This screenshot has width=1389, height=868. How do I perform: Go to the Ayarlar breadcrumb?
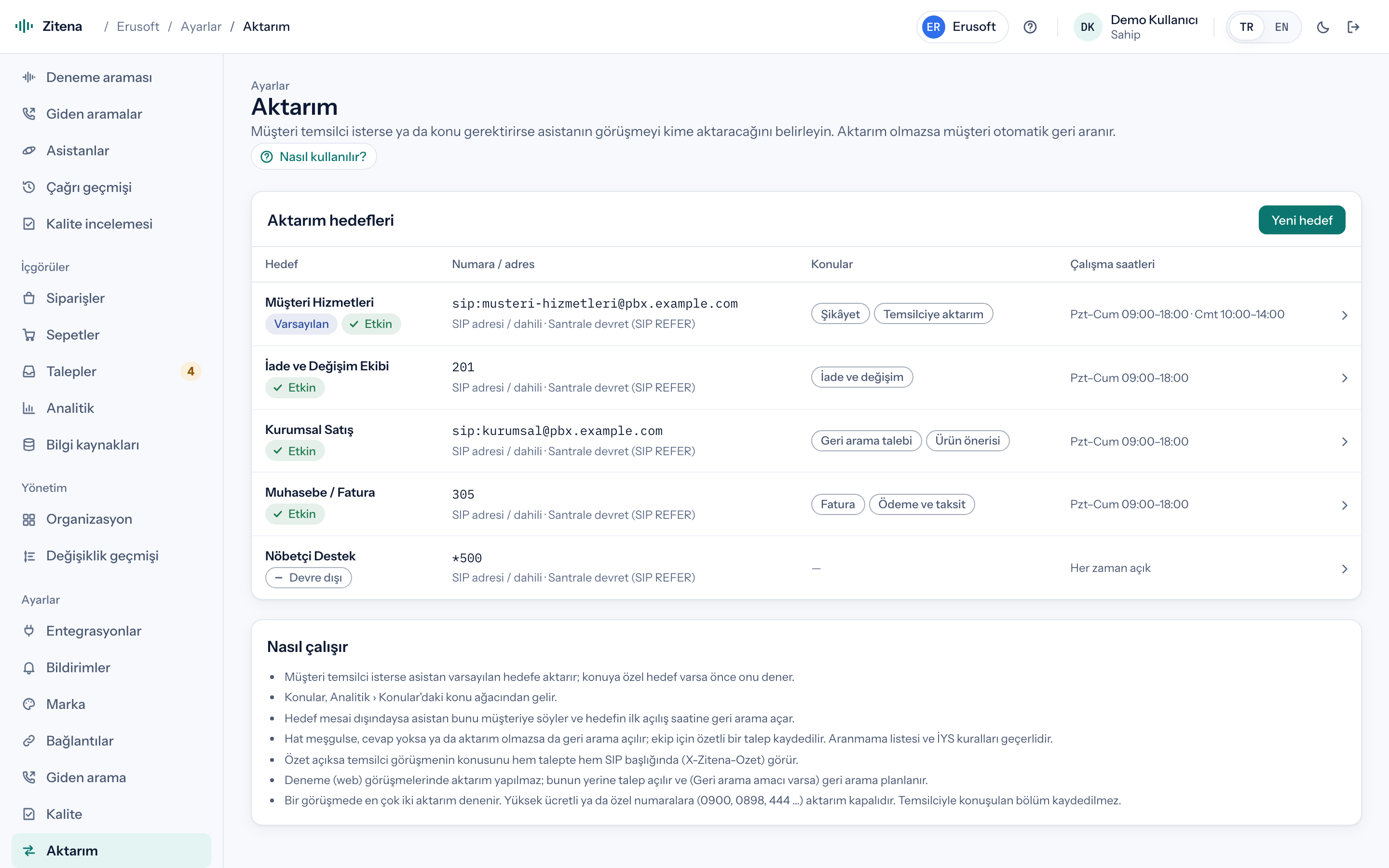point(201,27)
